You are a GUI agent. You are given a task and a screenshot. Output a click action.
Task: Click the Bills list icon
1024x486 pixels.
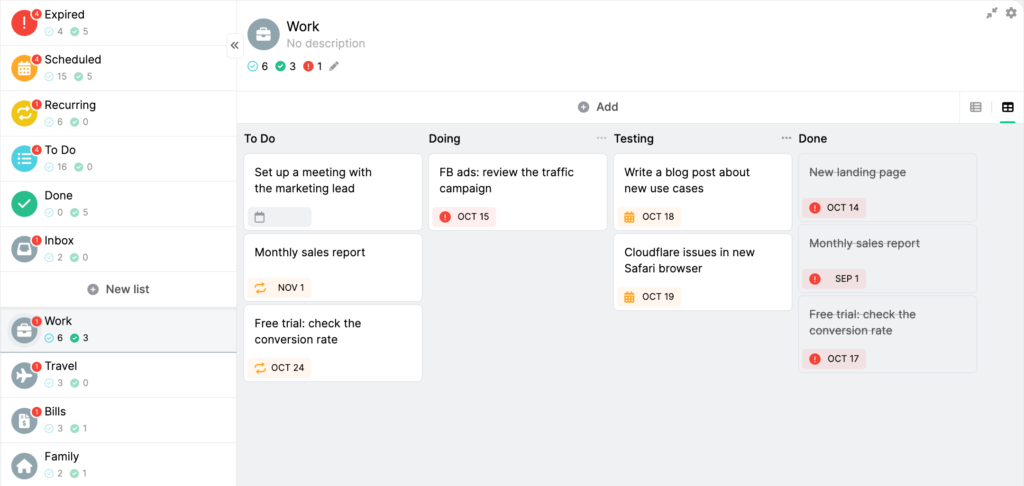24,421
